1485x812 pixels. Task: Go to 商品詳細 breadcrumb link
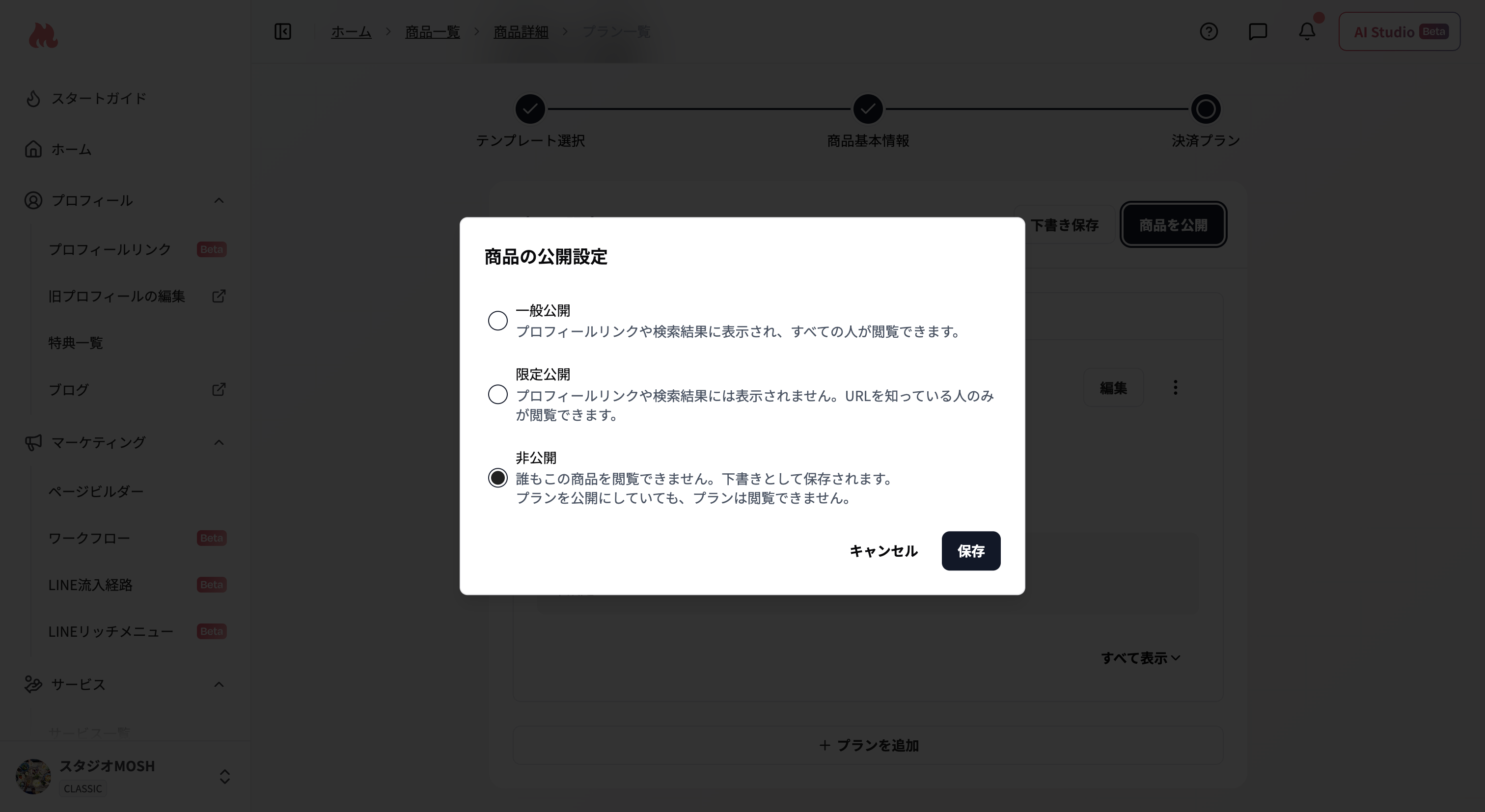(x=521, y=32)
